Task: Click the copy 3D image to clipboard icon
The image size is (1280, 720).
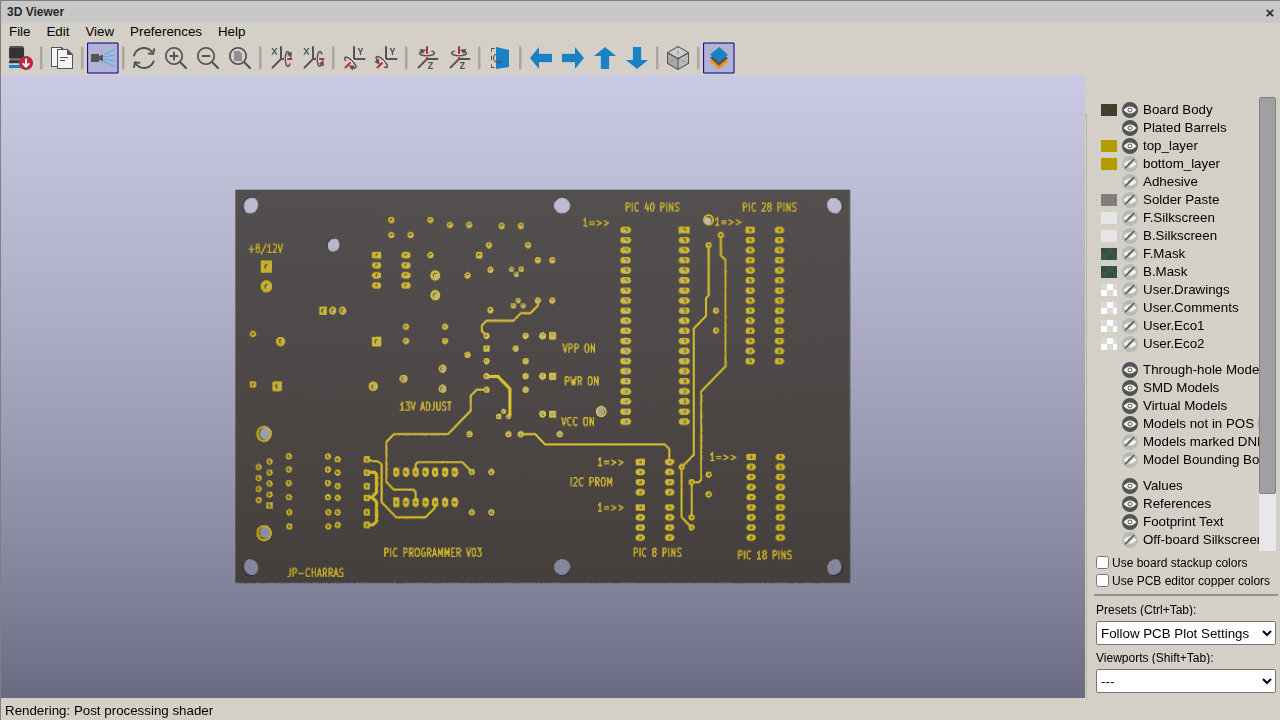Action: (x=62, y=58)
